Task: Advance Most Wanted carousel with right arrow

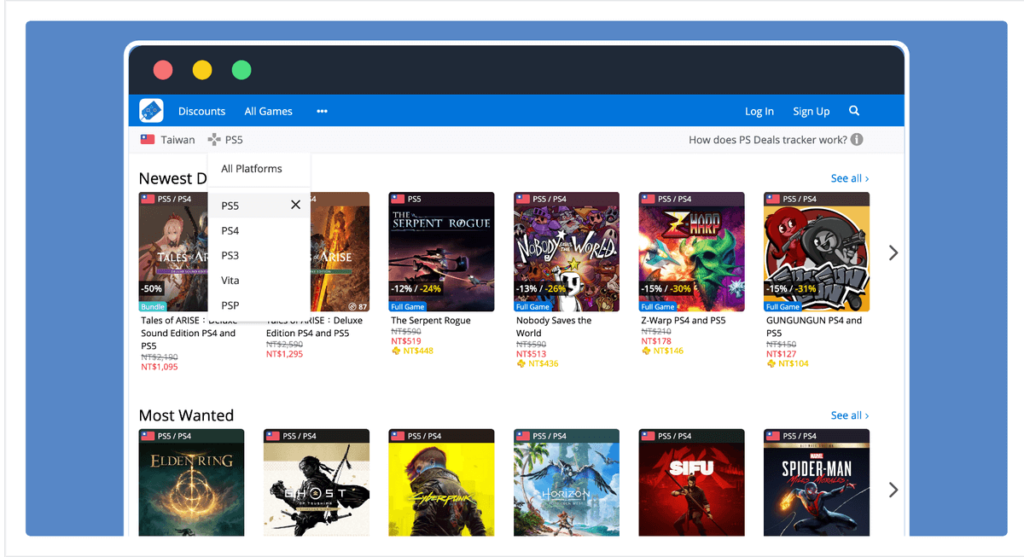Action: (x=893, y=490)
